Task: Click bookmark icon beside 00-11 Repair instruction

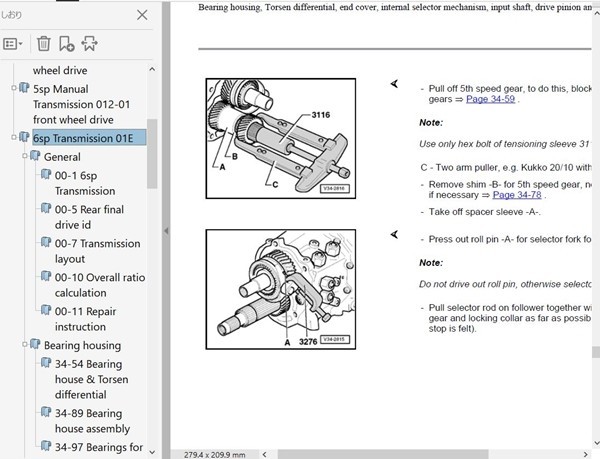Action: point(46,310)
